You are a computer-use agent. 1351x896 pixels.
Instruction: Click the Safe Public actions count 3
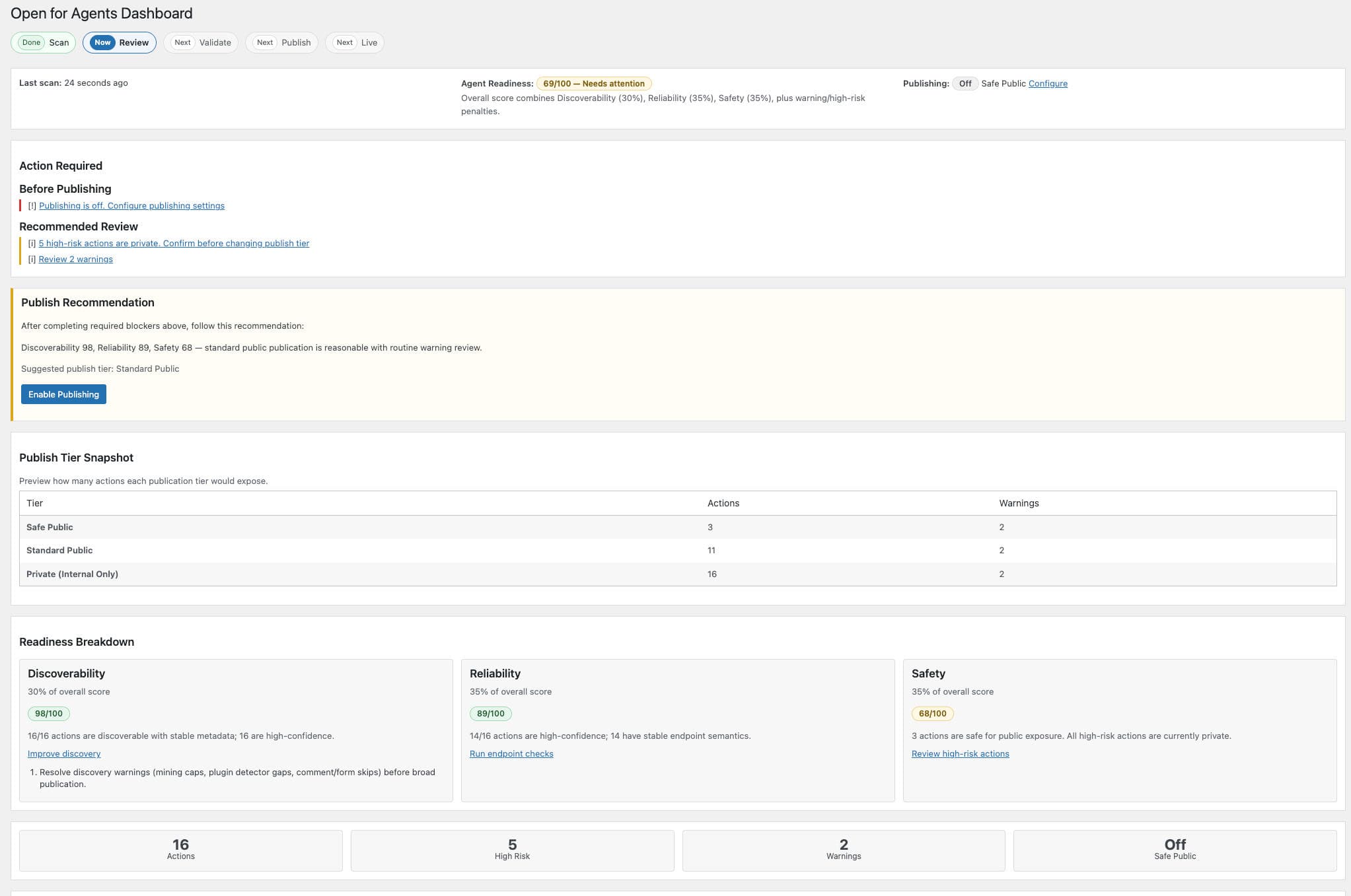pyautogui.click(x=710, y=527)
